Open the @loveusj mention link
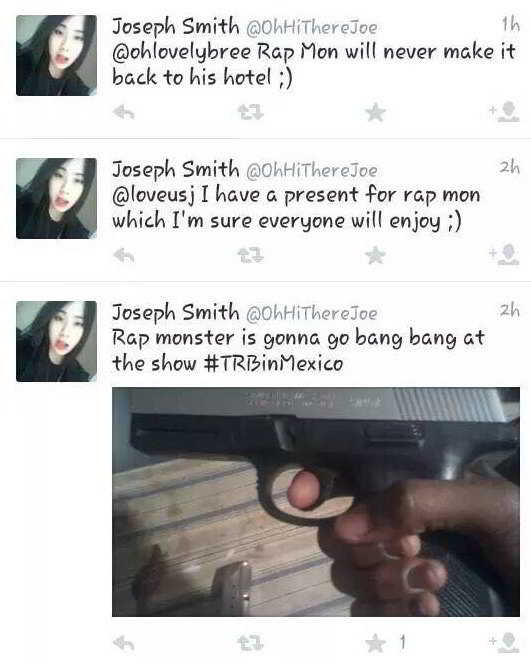Viewport: 531px width, 666px height. [153, 195]
